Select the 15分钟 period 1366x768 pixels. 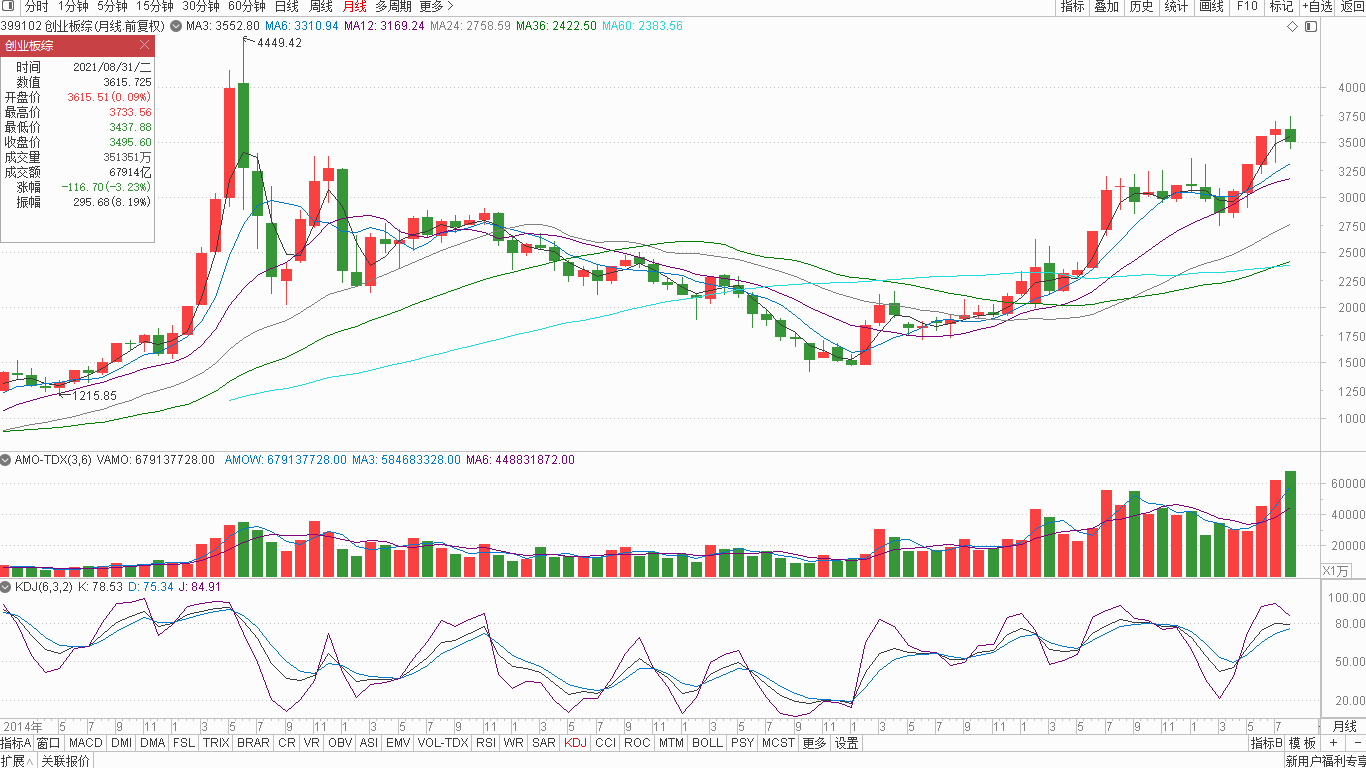pos(155,6)
